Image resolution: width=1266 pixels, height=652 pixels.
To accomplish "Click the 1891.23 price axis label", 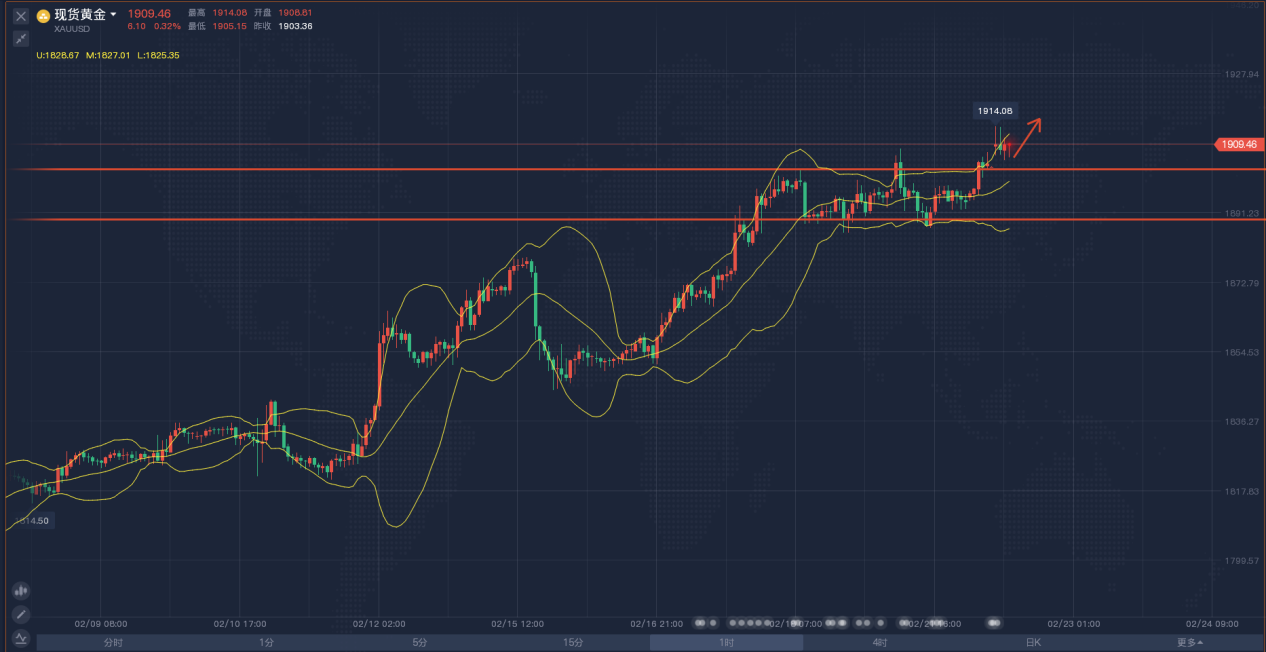I will pos(1240,213).
